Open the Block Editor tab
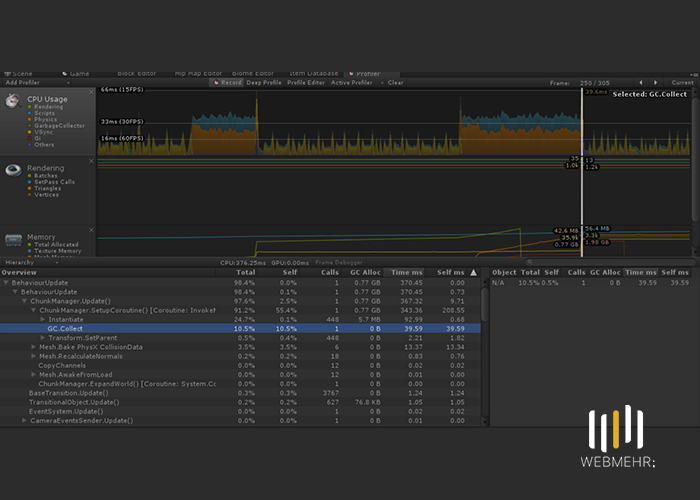The image size is (700, 500). [x=137, y=74]
